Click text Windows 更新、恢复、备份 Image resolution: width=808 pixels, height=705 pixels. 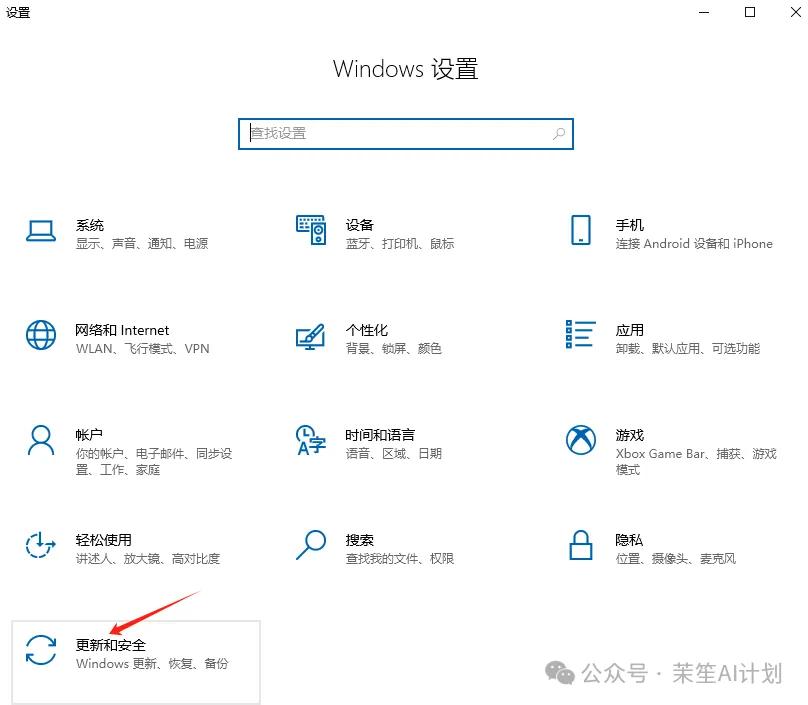click(152, 664)
